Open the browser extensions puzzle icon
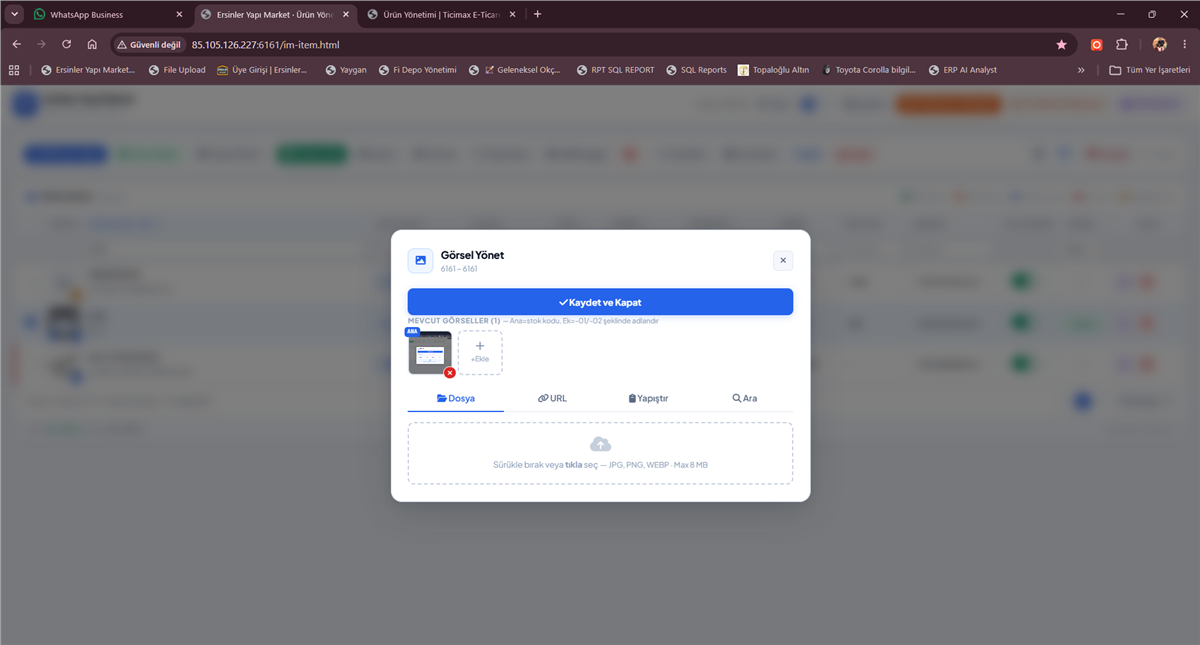 tap(1121, 44)
